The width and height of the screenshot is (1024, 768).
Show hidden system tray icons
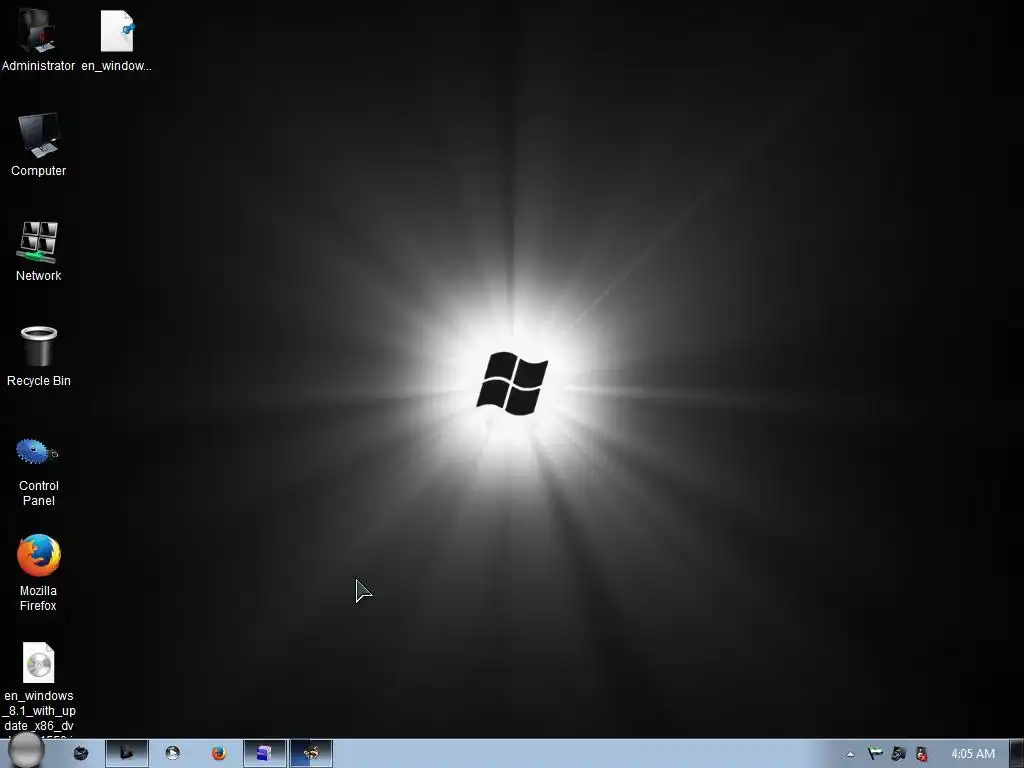click(x=850, y=754)
